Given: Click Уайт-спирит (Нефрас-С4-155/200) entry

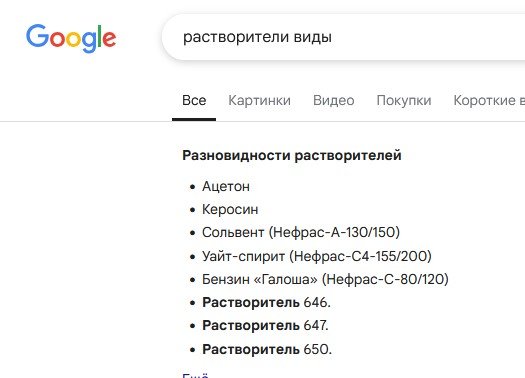Looking at the screenshot, I should 317,256.
